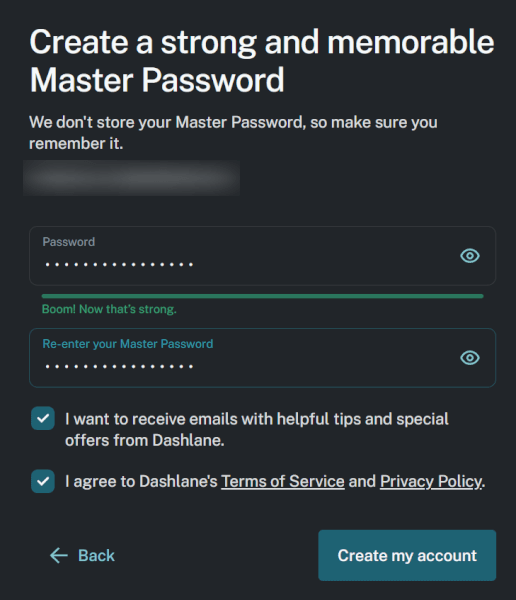The image size is (516, 600).
Task: Click the "Re-enter your Master Password" label
Action: (x=127, y=344)
